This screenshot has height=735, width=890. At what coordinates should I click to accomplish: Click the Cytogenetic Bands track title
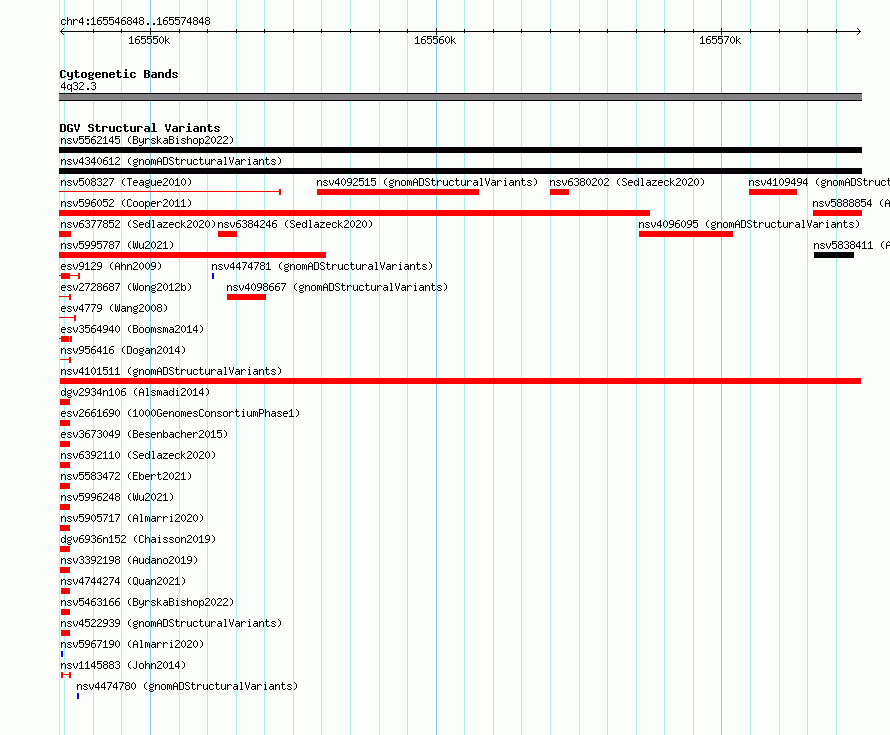pos(119,74)
